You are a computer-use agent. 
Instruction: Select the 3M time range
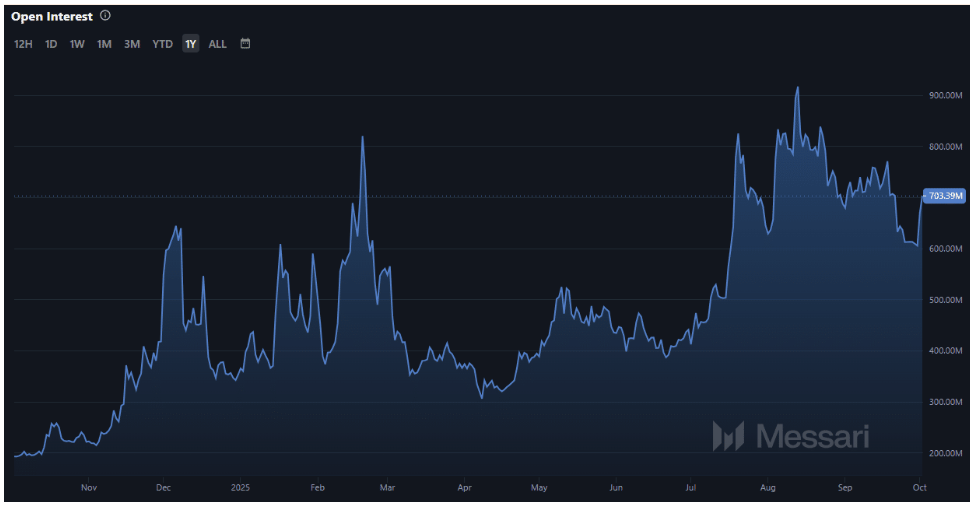click(132, 44)
